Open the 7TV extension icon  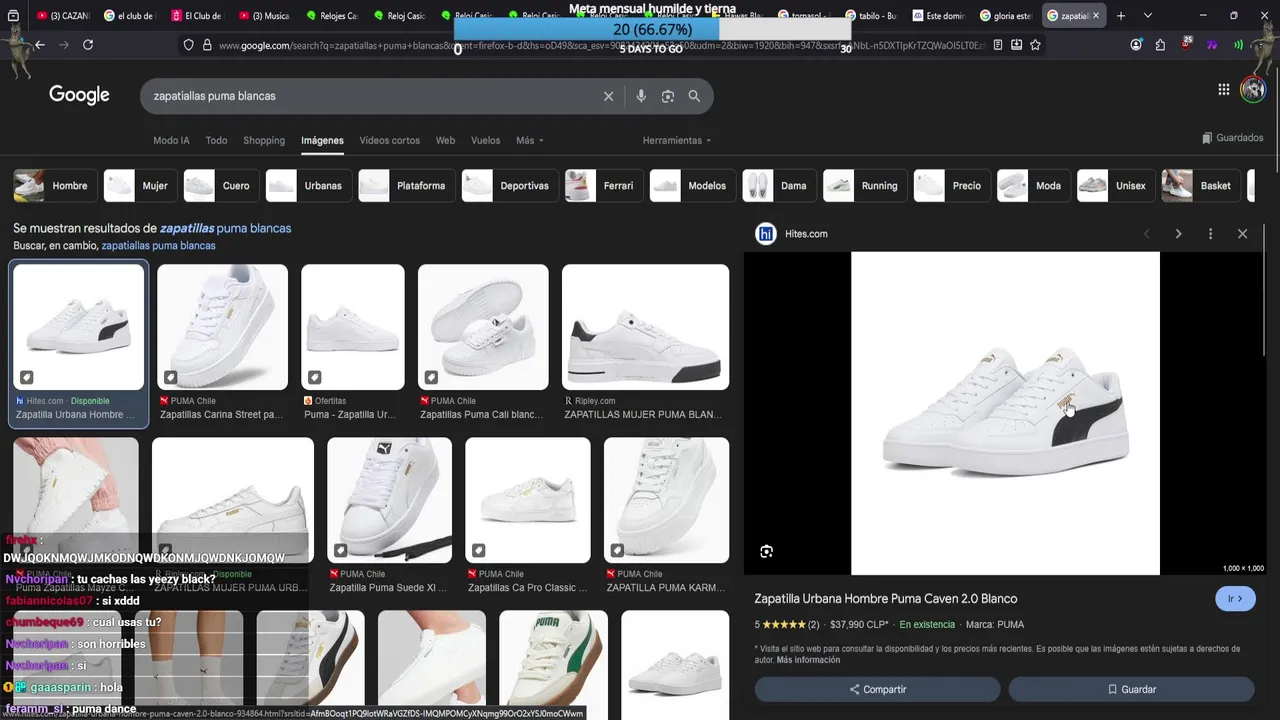[1212, 45]
